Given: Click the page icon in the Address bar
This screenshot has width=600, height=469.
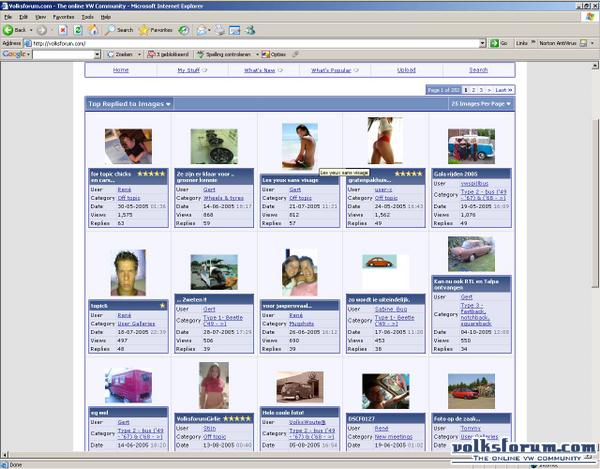Looking at the screenshot, I should pos(28,43).
